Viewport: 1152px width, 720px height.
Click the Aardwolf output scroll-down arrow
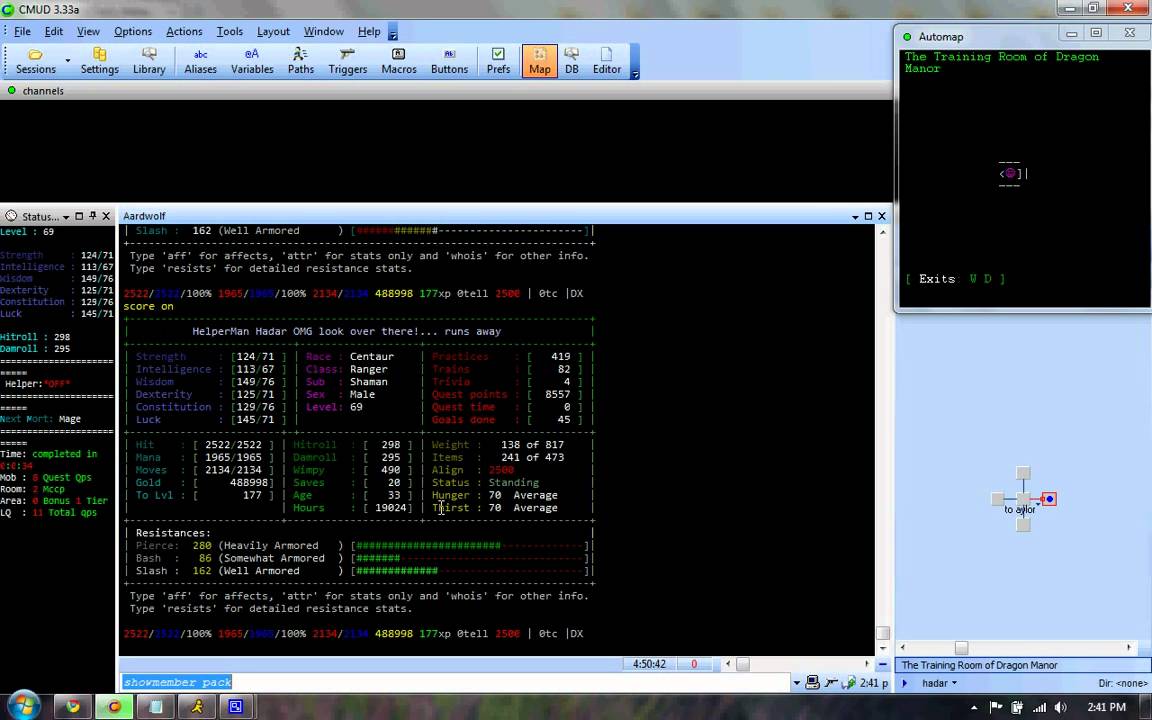[x=882, y=649]
